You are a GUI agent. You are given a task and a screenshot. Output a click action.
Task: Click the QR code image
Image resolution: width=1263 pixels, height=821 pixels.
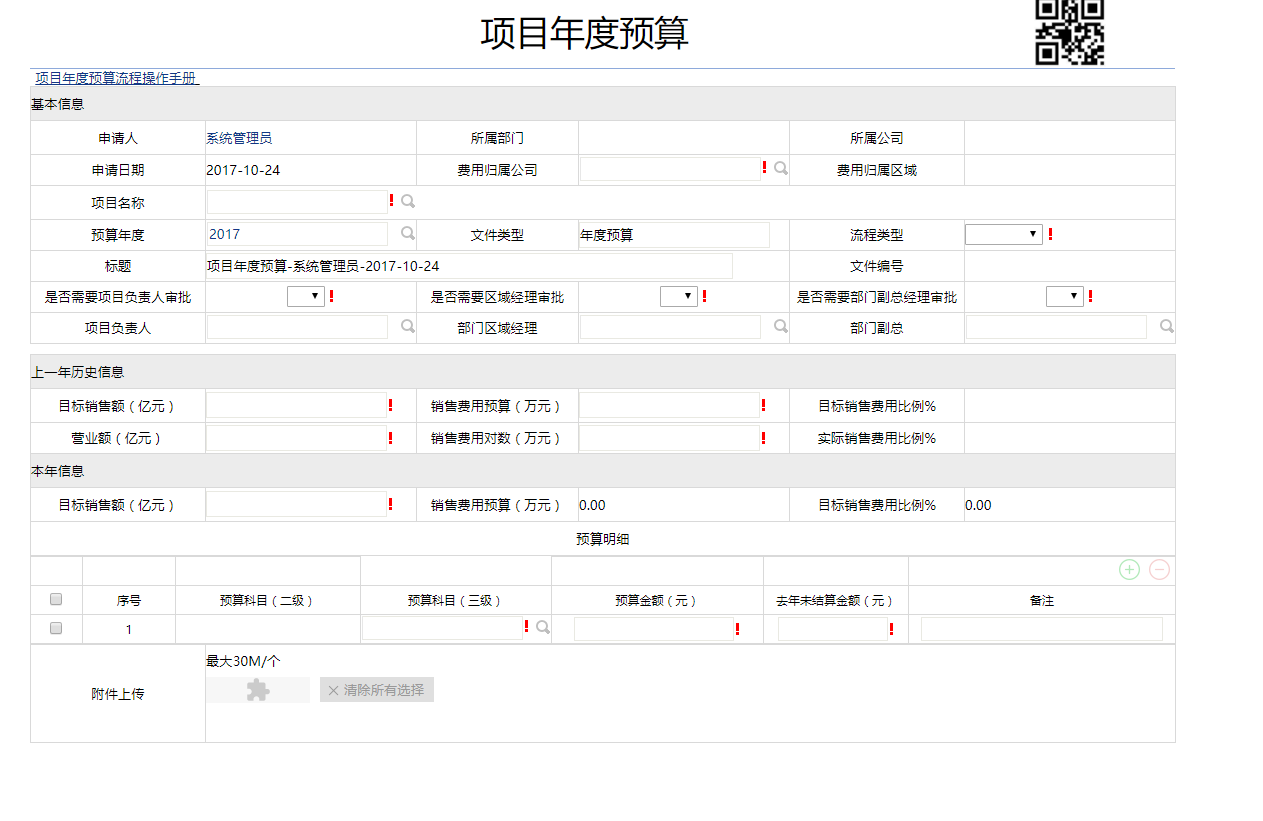[1069, 32]
